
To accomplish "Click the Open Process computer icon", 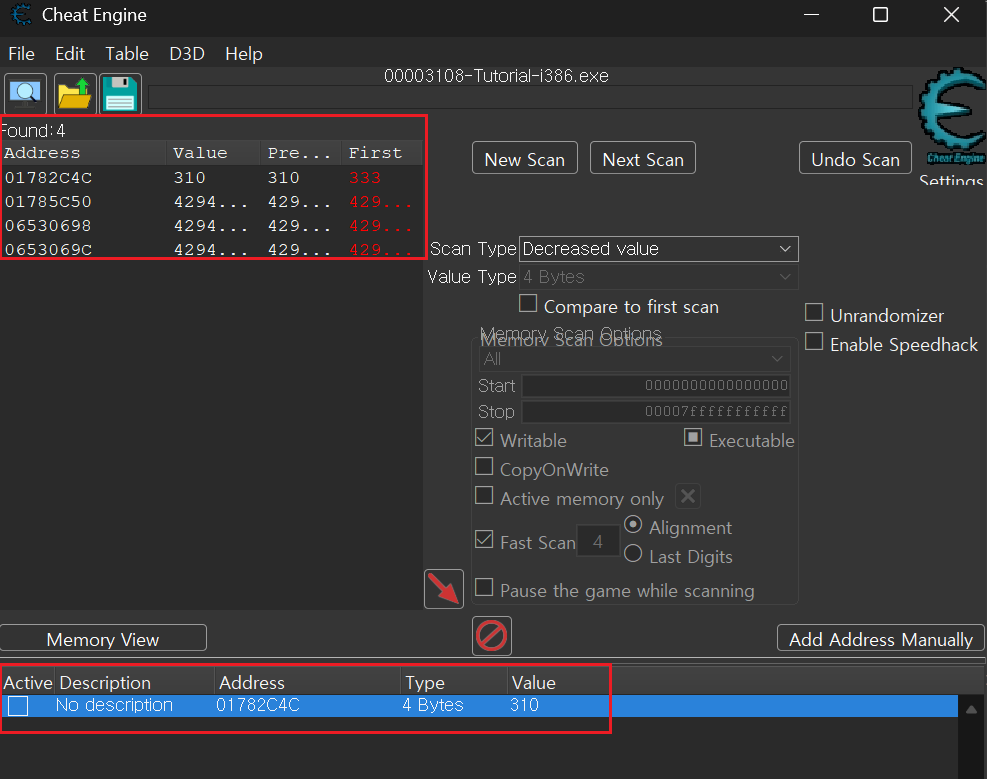I will click(25, 94).
